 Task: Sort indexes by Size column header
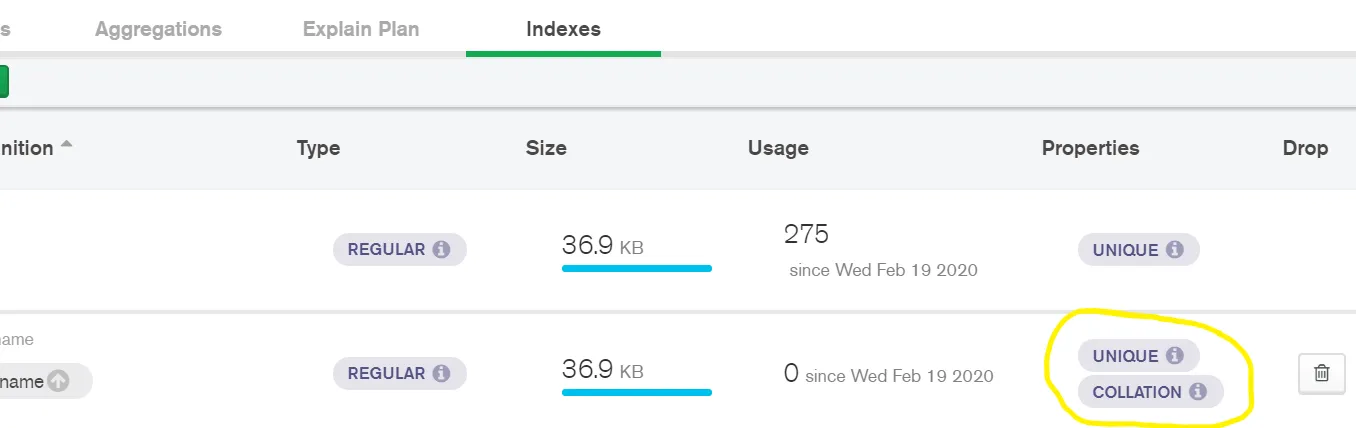tap(546, 148)
